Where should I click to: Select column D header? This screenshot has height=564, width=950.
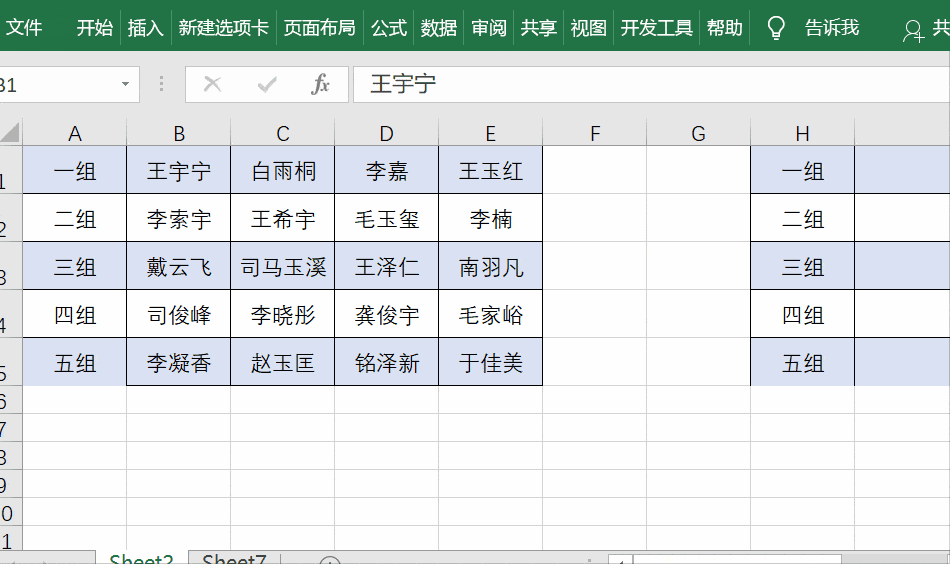pyautogui.click(x=387, y=134)
